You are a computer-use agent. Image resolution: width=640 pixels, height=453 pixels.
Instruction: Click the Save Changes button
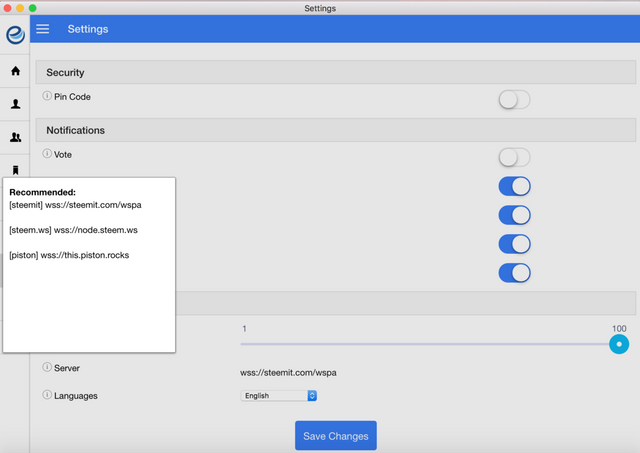(x=336, y=436)
